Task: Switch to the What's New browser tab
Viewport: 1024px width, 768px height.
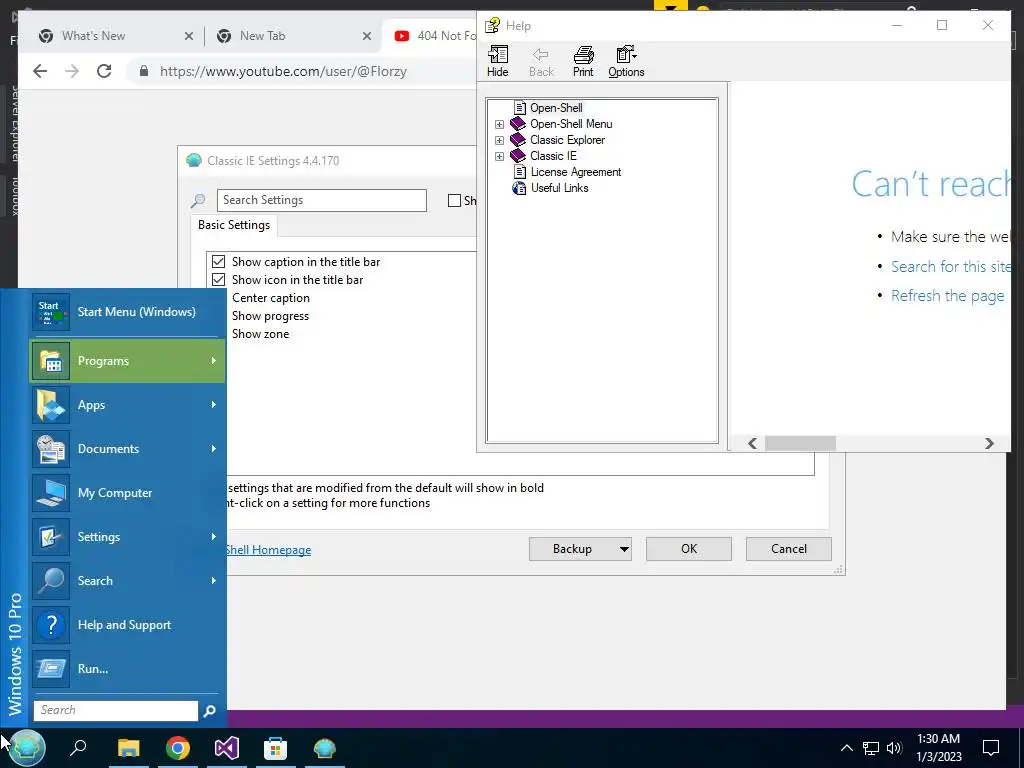Action: click(x=93, y=36)
